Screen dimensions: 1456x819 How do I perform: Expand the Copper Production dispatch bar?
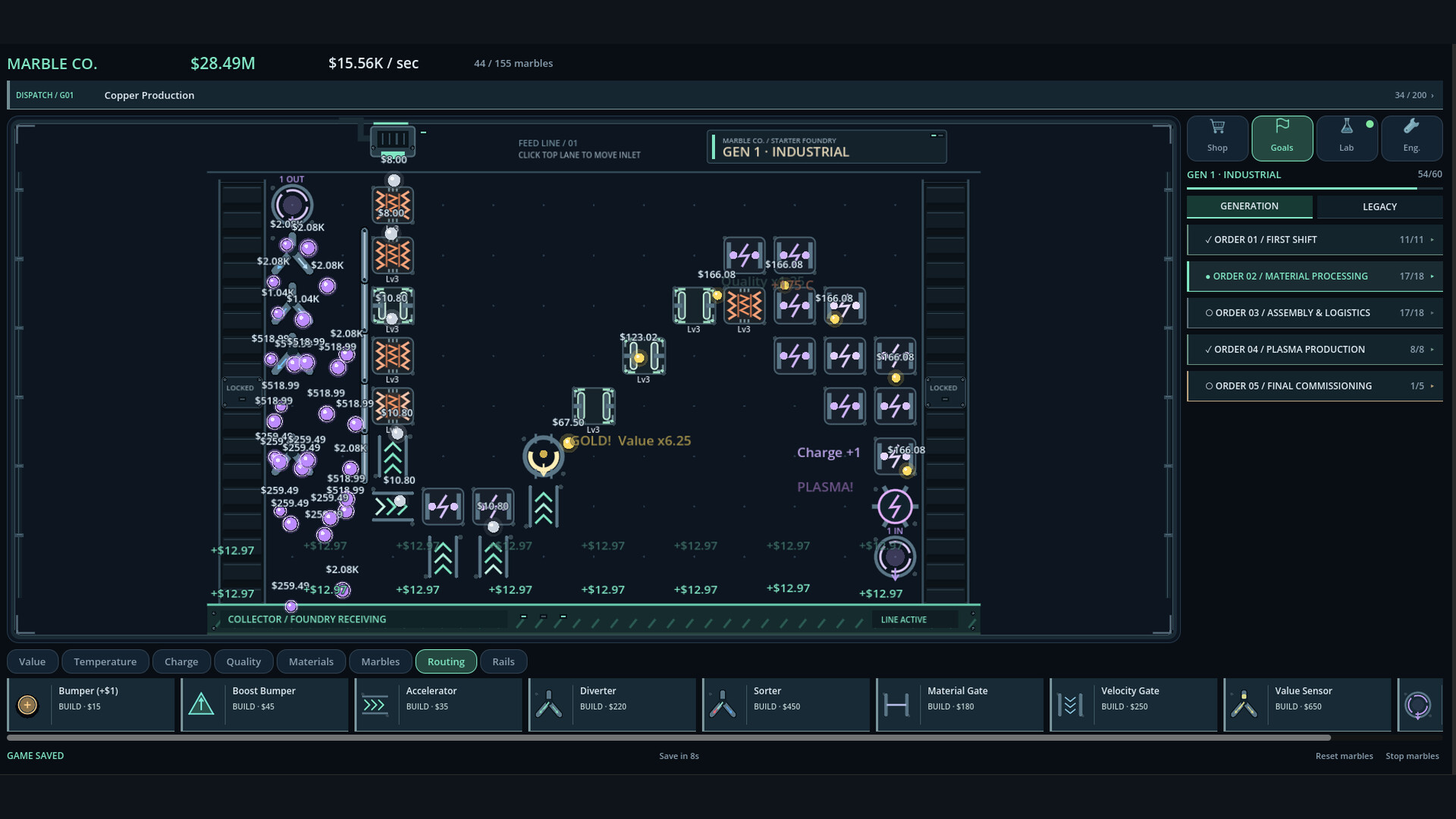pyautogui.click(x=724, y=95)
